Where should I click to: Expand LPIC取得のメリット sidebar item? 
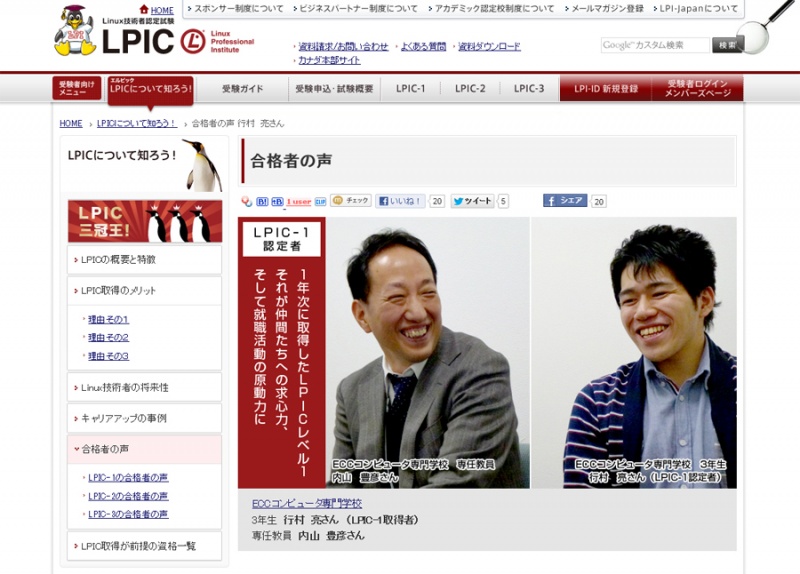(x=144, y=291)
